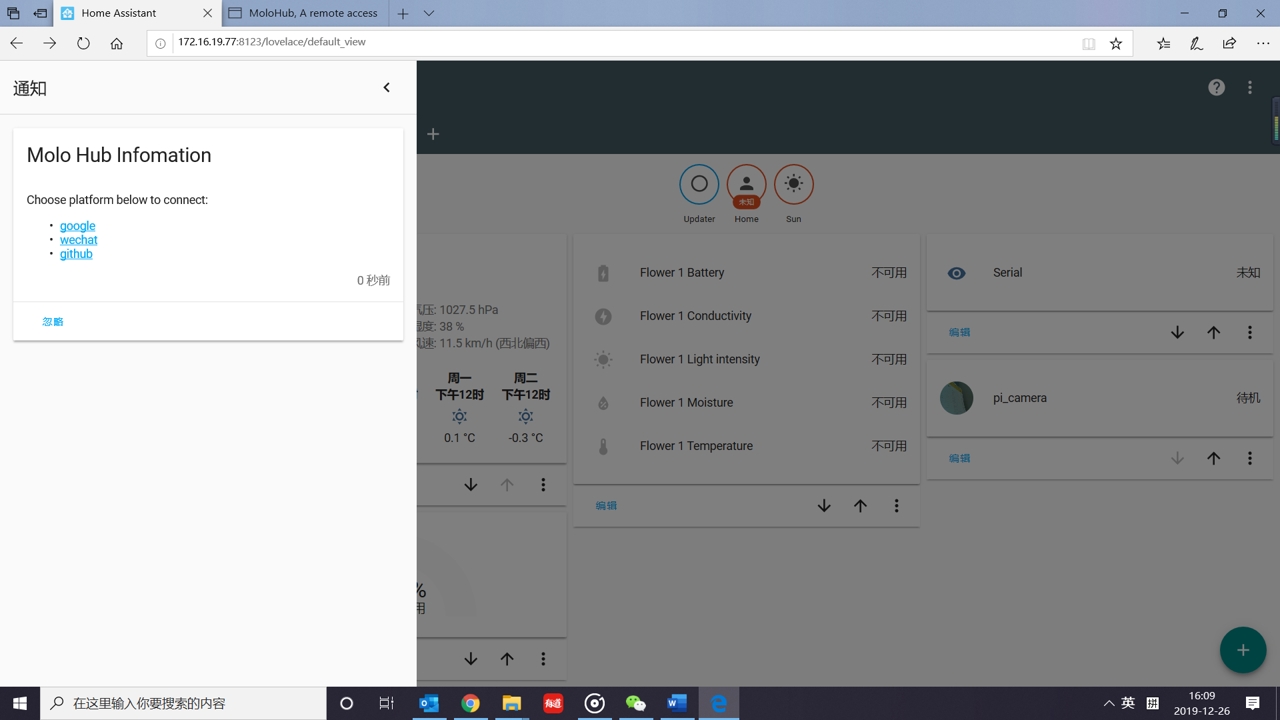Click the Flower 1 Temperature thermometer icon

pyautogui.click(x=603, y=445)
